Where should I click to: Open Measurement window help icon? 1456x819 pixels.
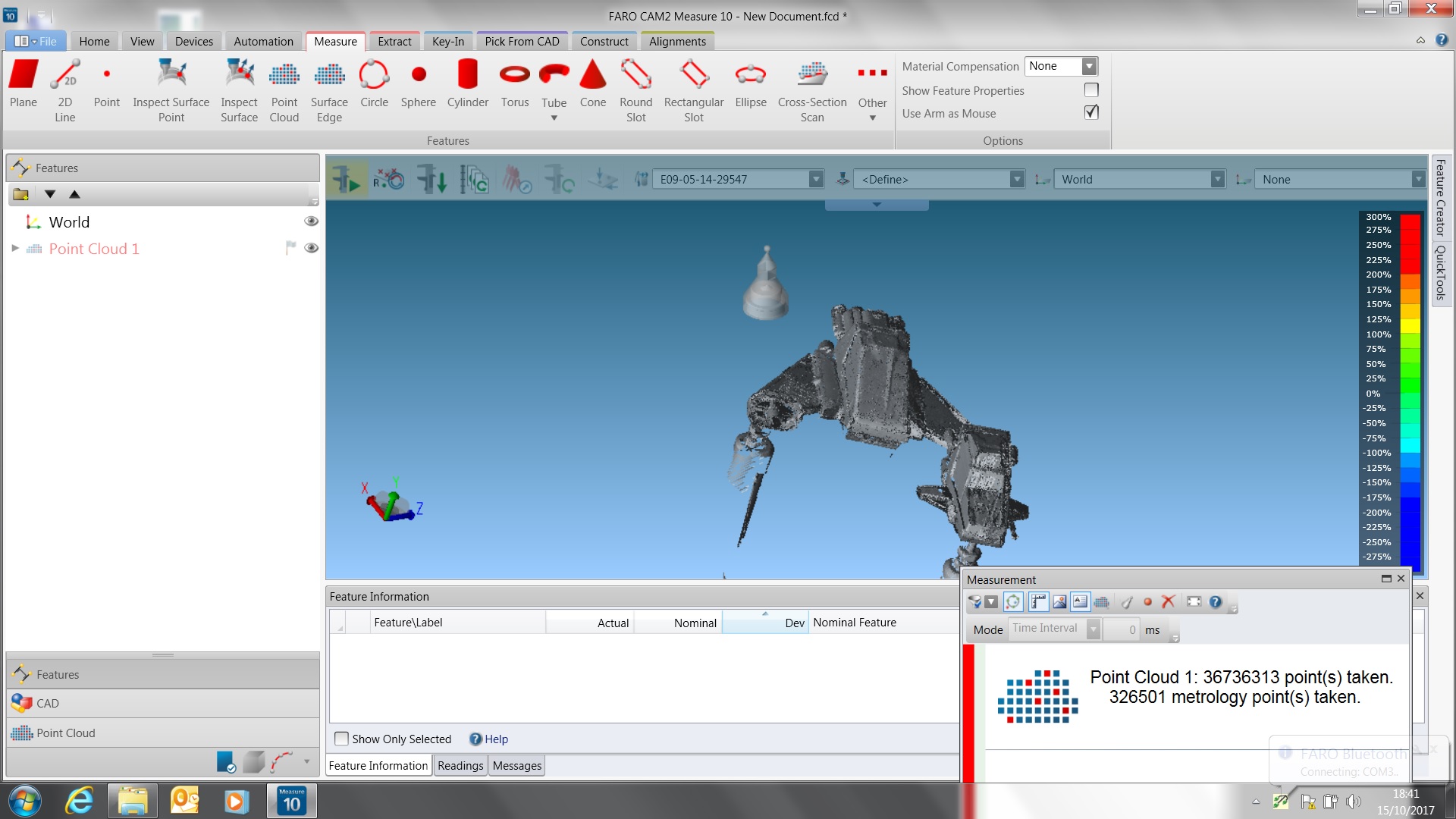[x=1216, y=602]
